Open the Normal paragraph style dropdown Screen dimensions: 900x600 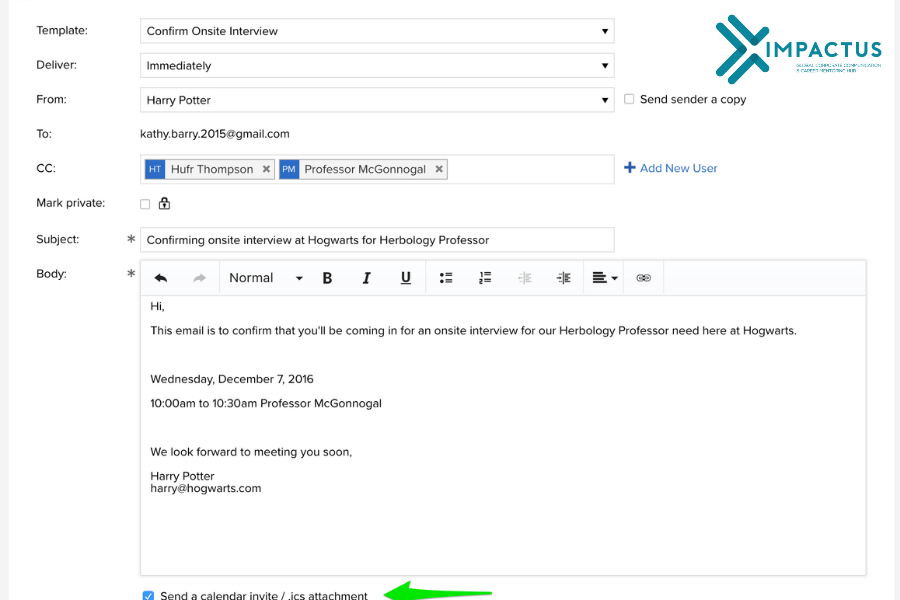click(266, 278)
